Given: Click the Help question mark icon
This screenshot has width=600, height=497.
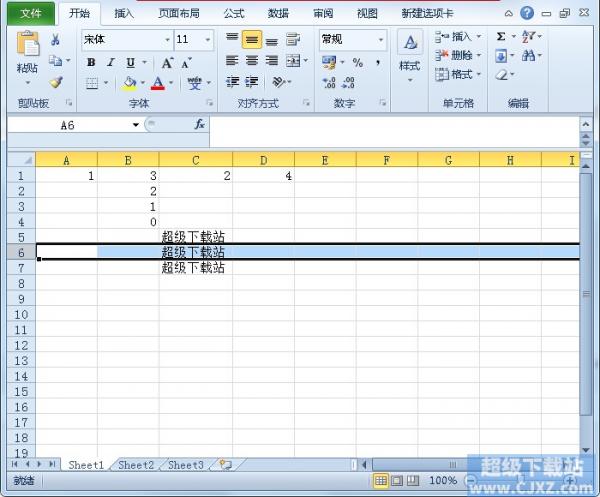Looking at the screenshot, I should 527,13.
